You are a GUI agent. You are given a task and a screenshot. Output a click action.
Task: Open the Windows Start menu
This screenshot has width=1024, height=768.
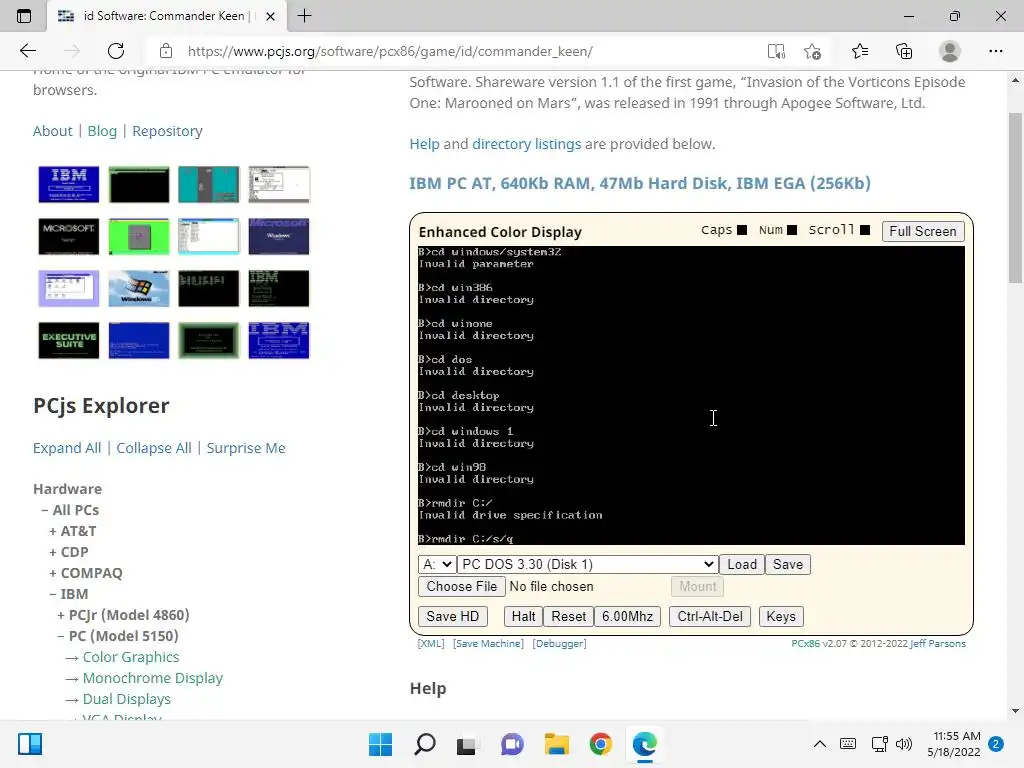[x=380, y=744]
